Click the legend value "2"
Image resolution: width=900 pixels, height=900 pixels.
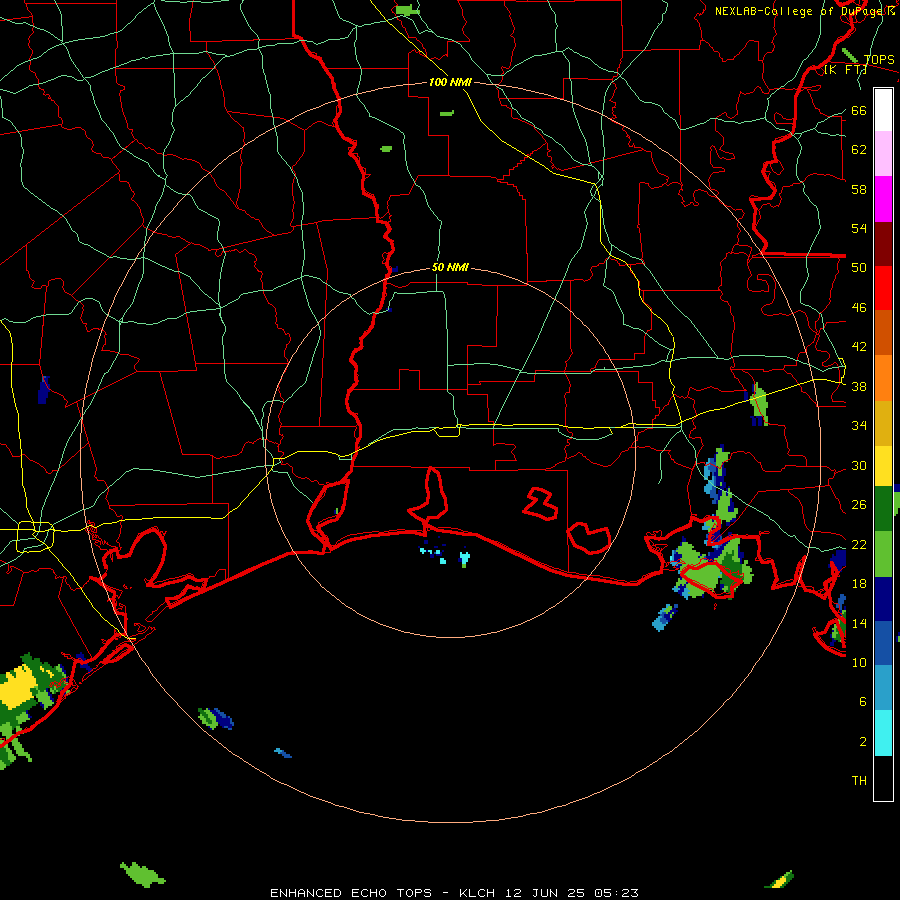[x=863, y=742]
